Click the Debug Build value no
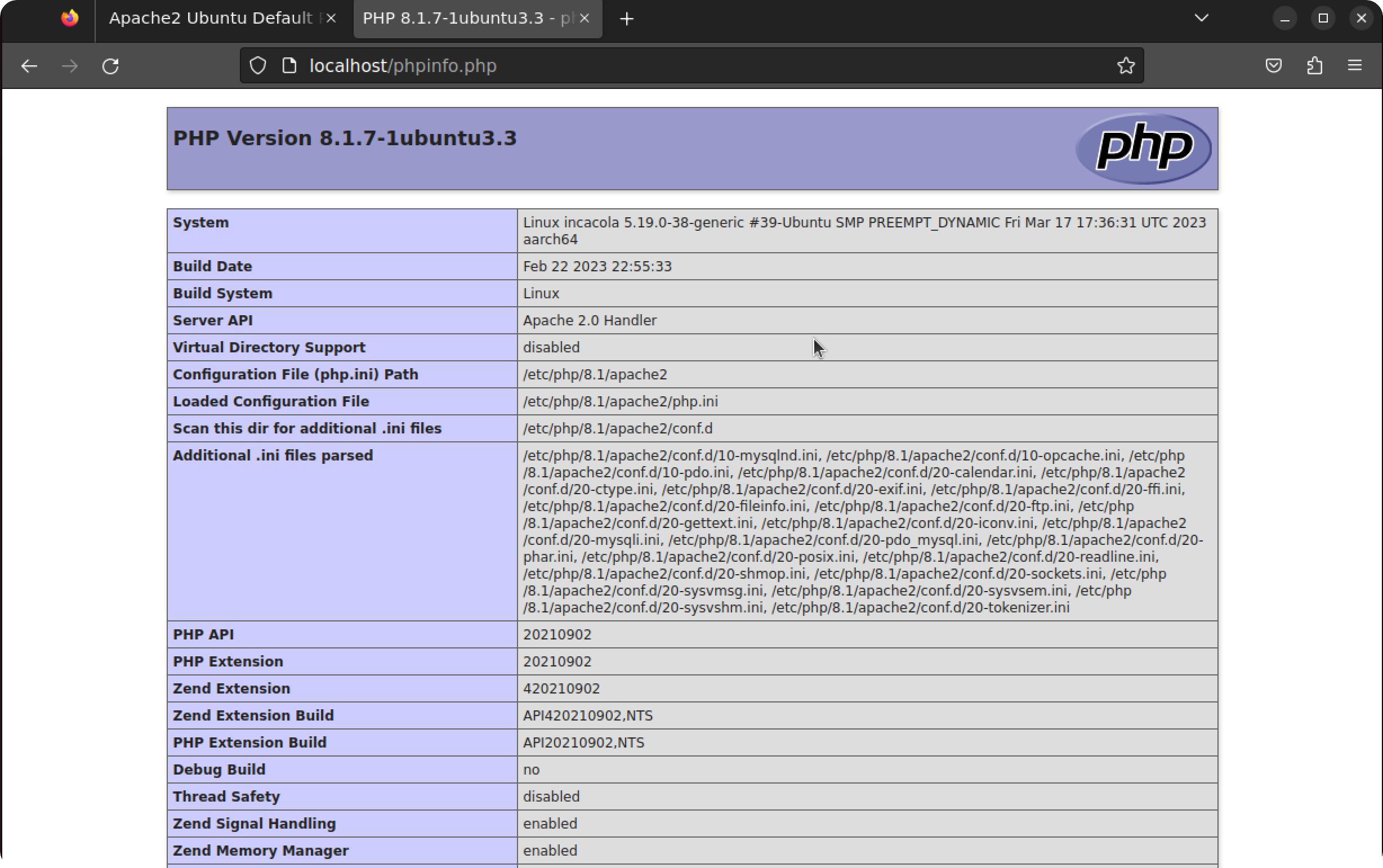The width and height of the screenshot is (1383, 868). 531,770
